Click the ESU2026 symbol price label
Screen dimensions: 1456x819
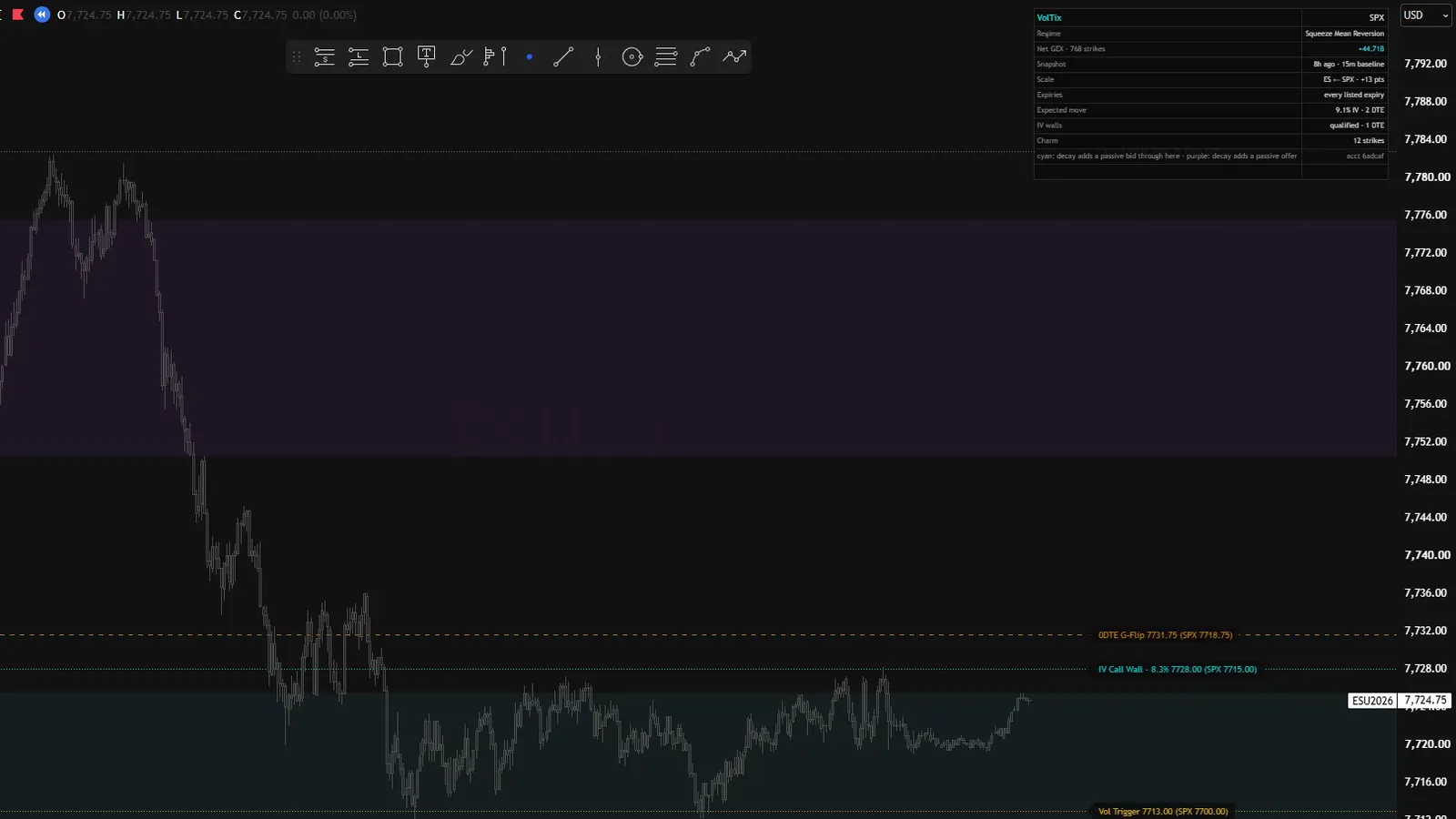click(1372, 701)
